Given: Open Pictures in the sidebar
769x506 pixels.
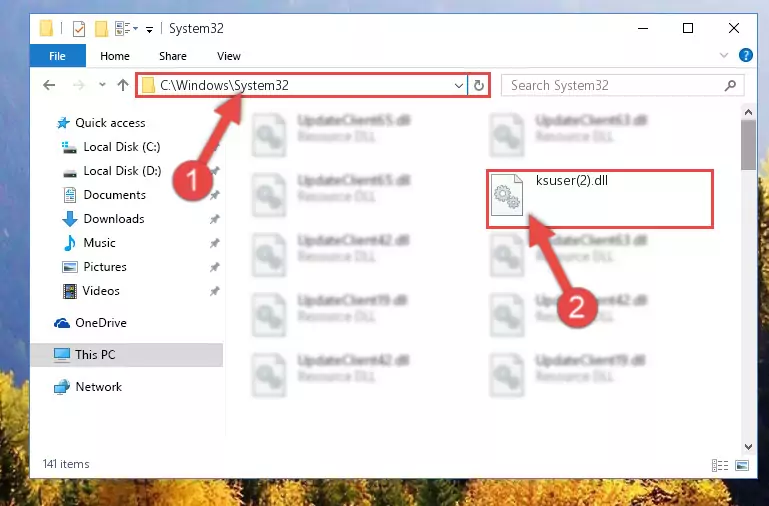Looking at the screenshot, I should [x=105, y=267].
